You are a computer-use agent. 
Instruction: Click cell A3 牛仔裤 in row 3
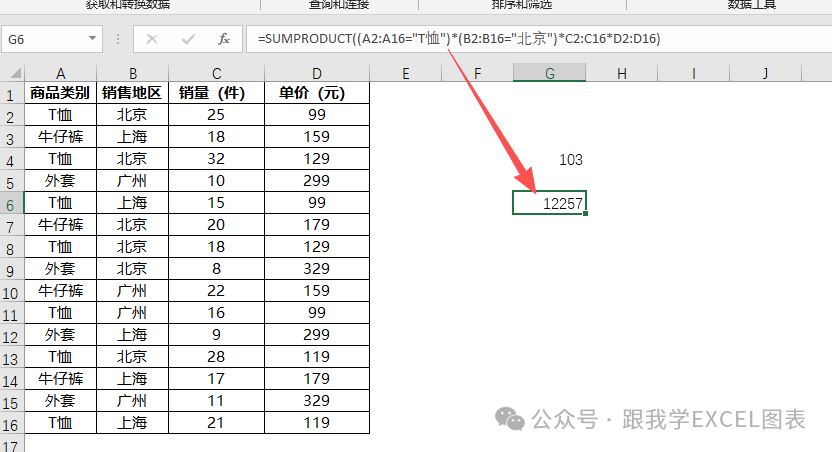tap(60, 136)
